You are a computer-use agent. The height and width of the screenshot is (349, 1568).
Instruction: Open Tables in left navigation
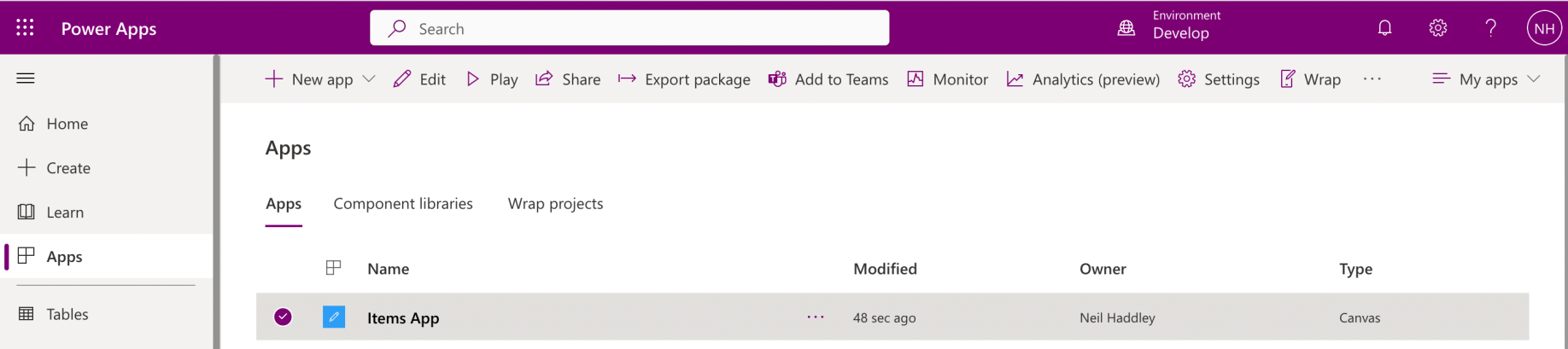(x=67, y=314)
